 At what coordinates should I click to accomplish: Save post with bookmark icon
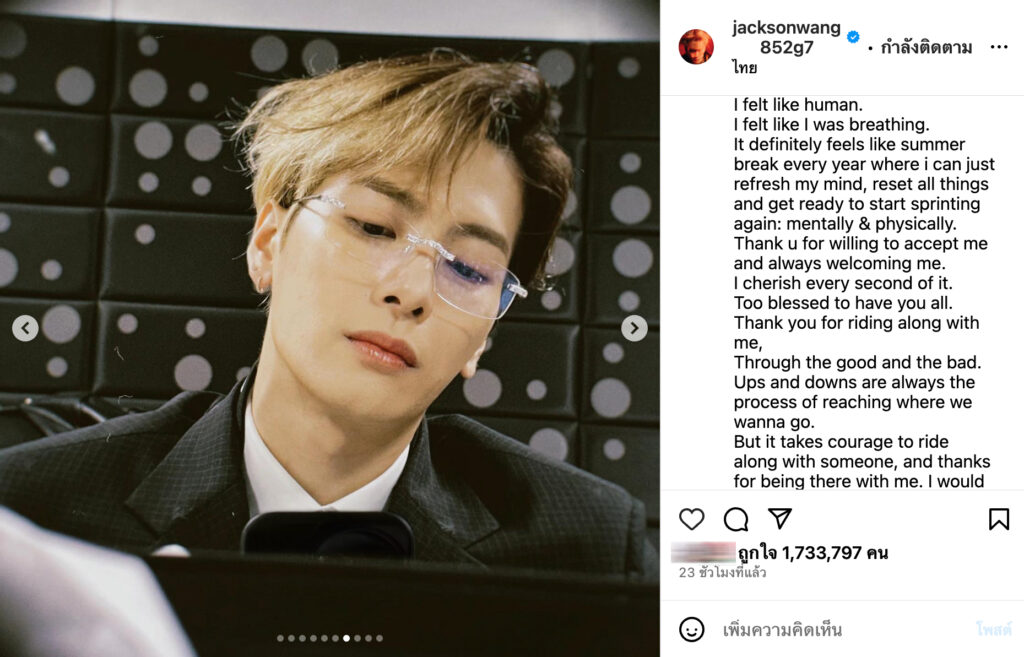[x=999, y=519]
